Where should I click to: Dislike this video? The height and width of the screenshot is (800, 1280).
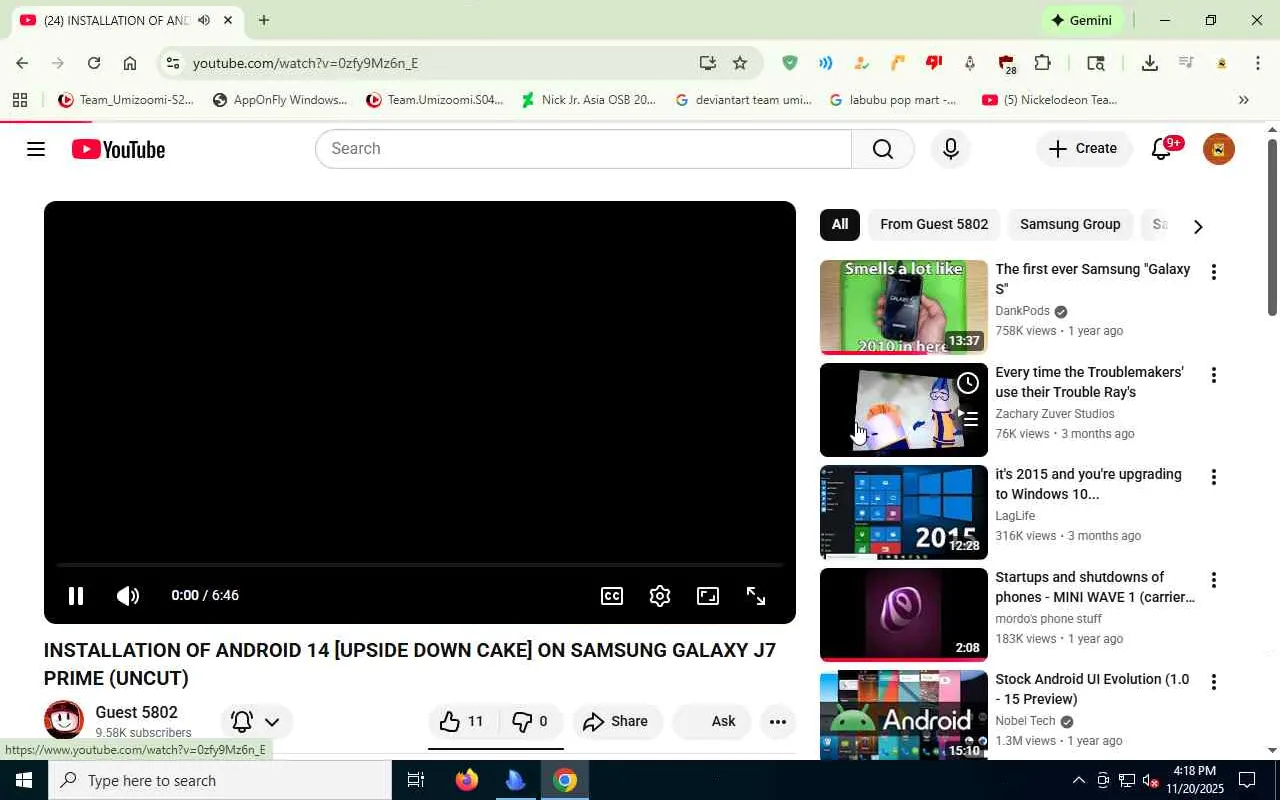(x=530, y=721)
